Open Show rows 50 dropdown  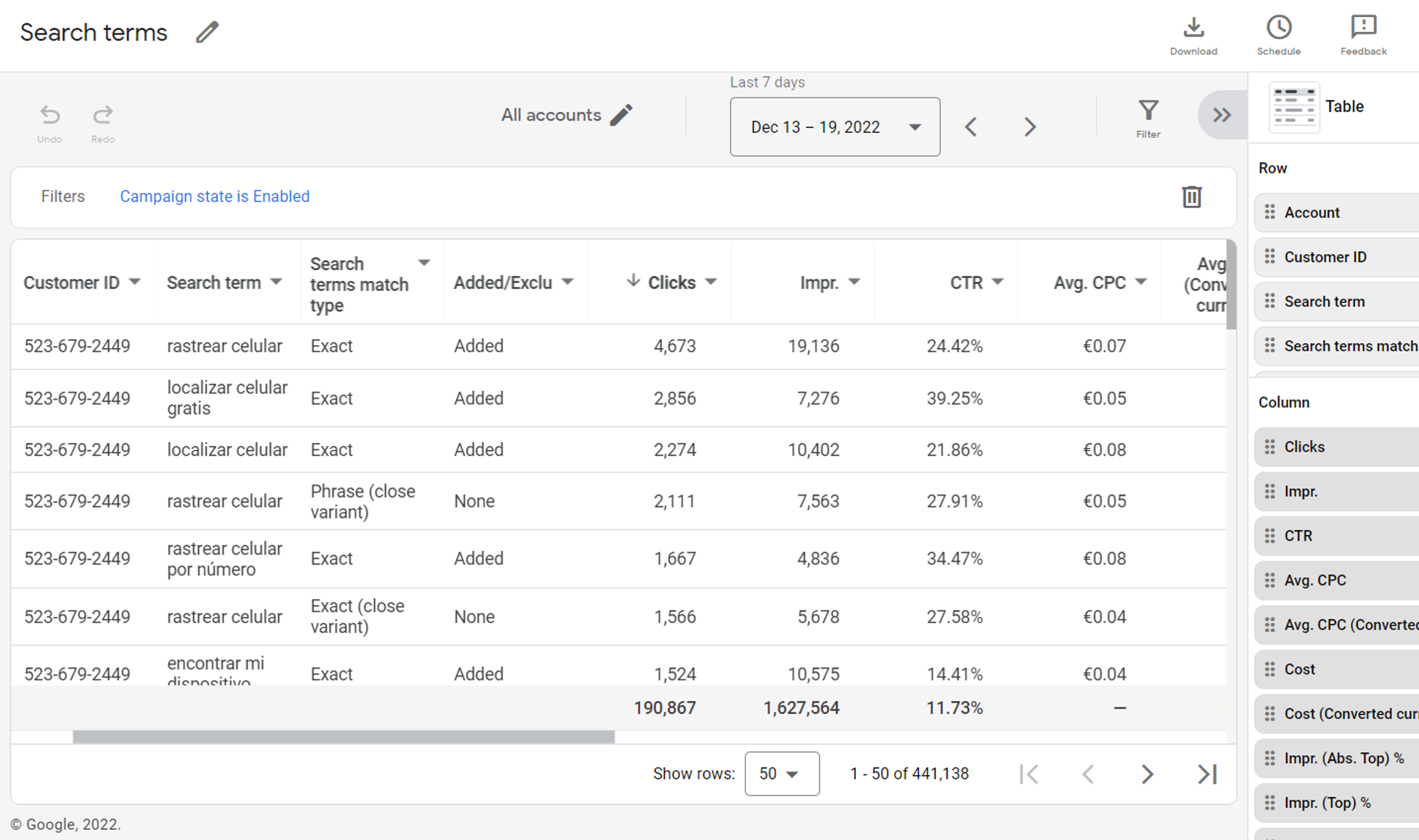(x=782, y=774)
